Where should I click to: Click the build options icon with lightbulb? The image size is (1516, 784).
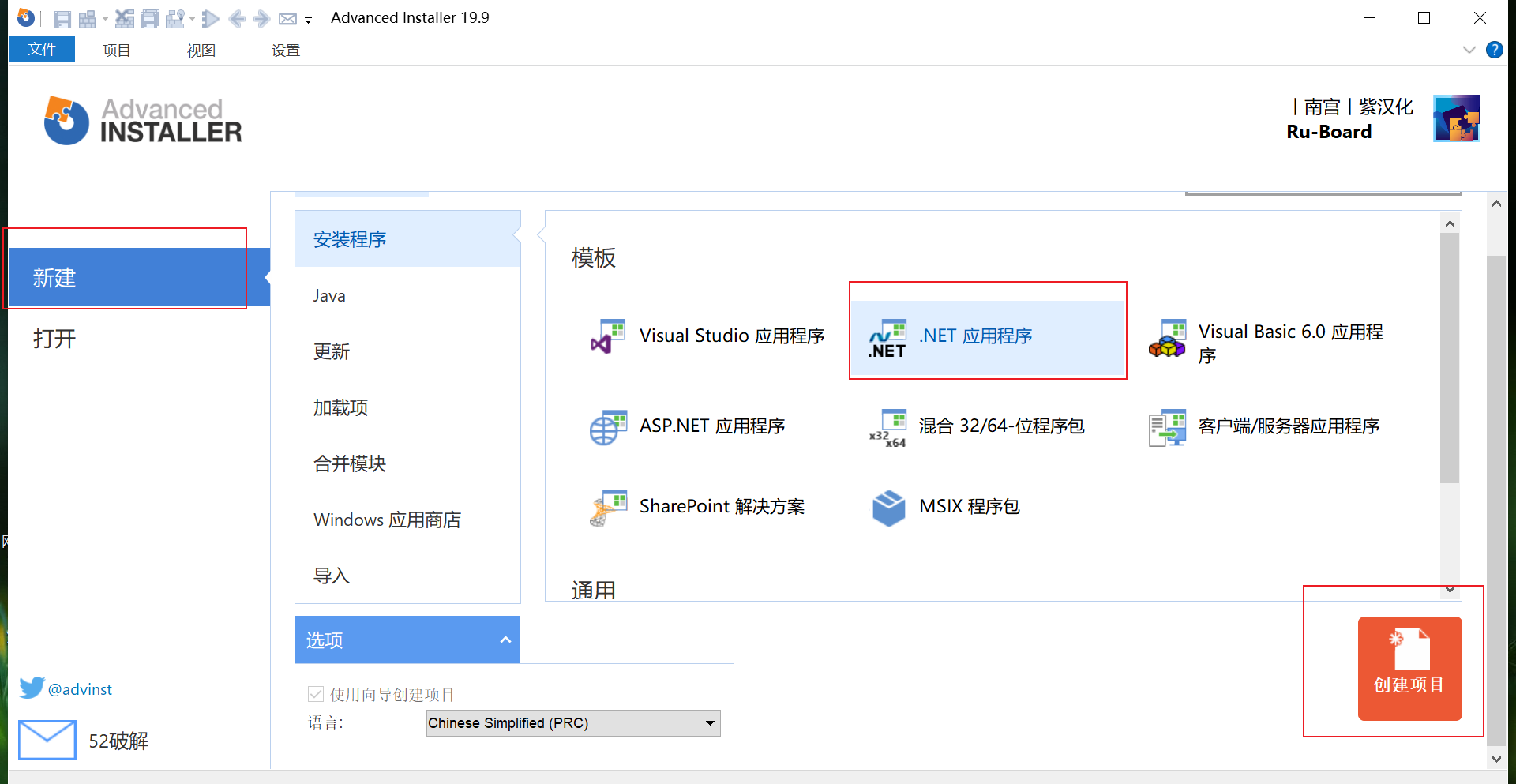coord(175,19)
